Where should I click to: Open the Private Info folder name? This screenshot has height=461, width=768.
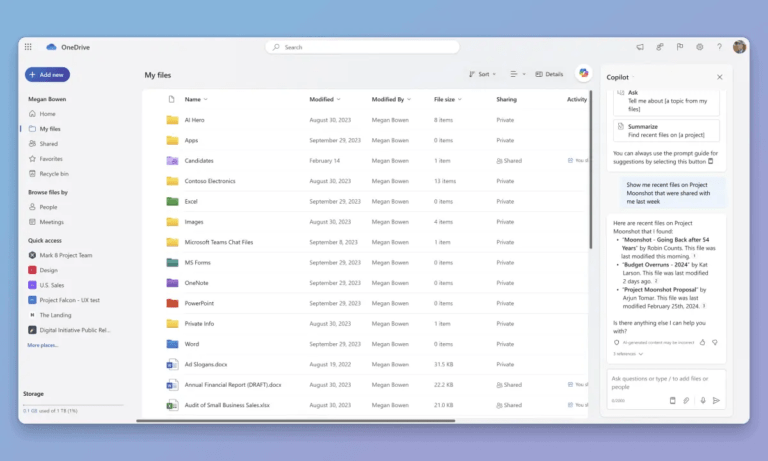[199, 324]
